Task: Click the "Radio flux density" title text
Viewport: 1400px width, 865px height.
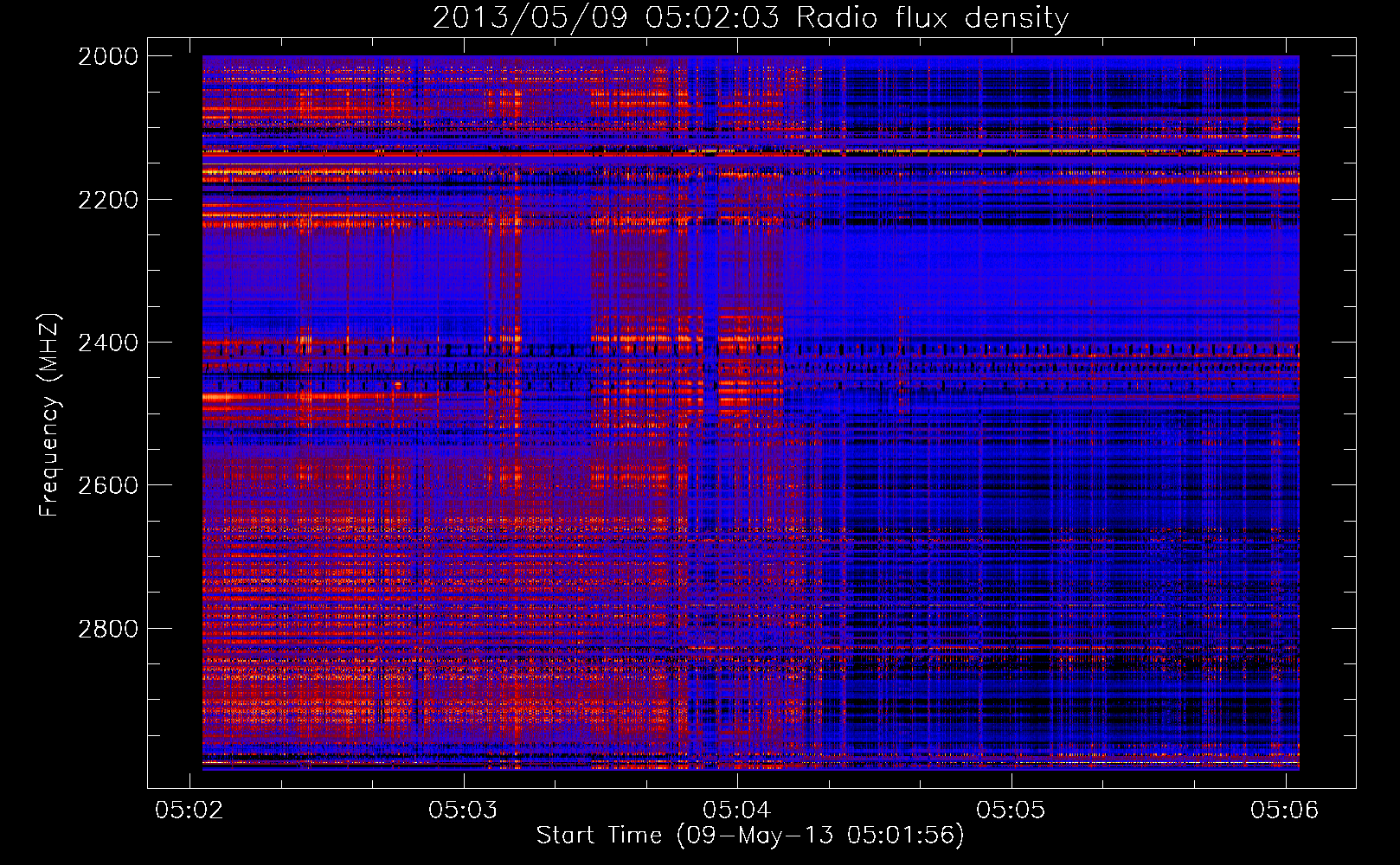Action: (x=932, y=18)
